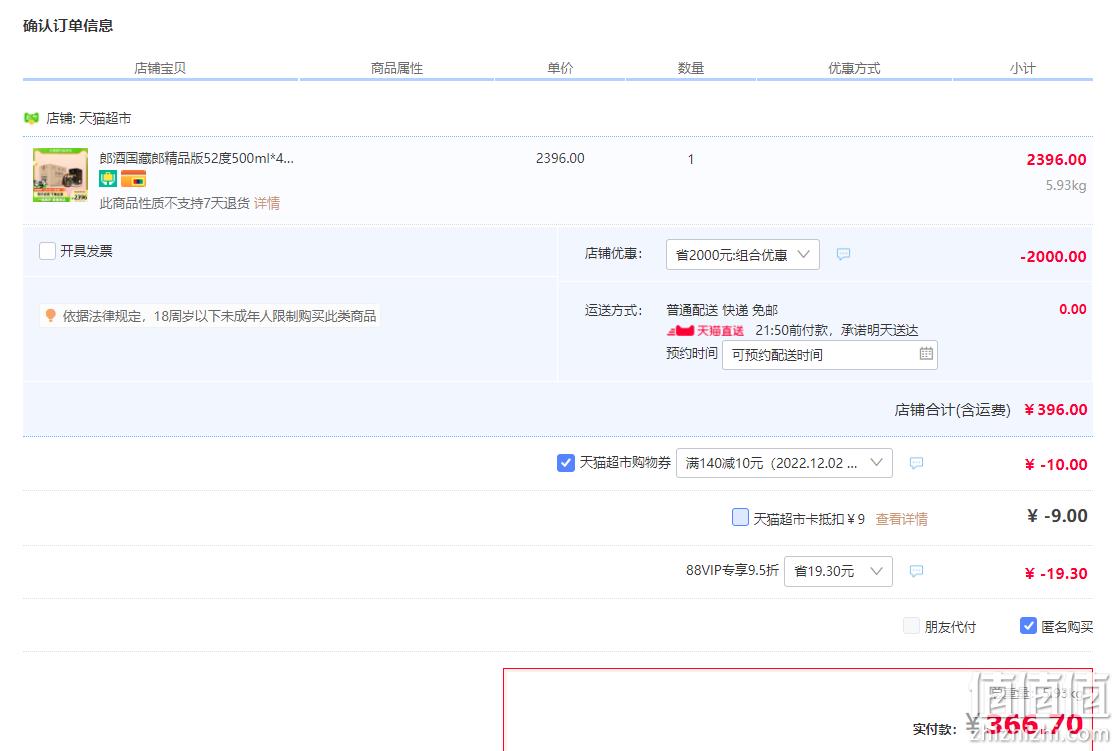Open the Langjiu liquor product thumbnail

[x=60, y=175]
